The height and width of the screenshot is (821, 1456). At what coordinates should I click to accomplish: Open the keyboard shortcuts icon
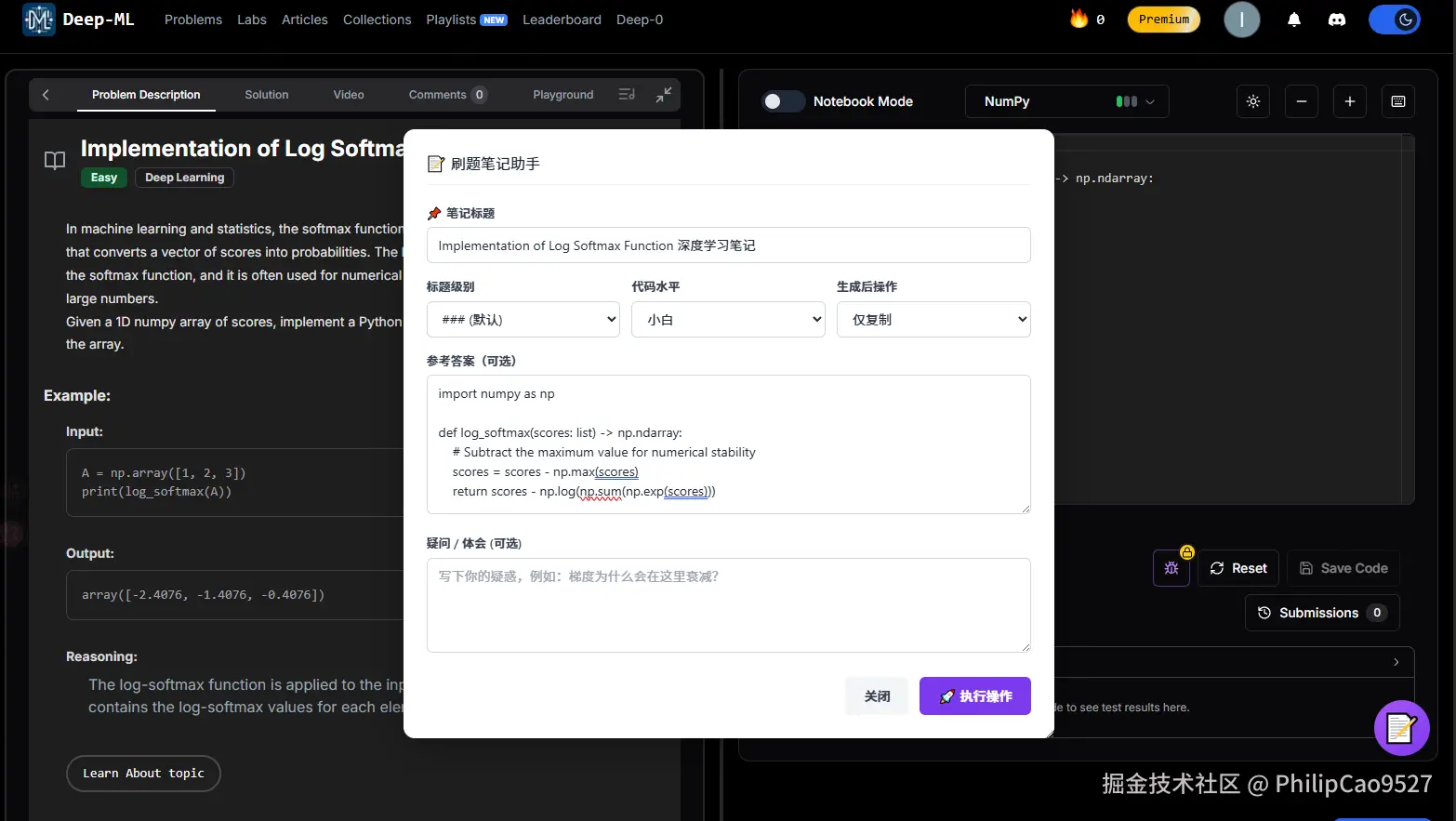click(x=1398, y=101)
